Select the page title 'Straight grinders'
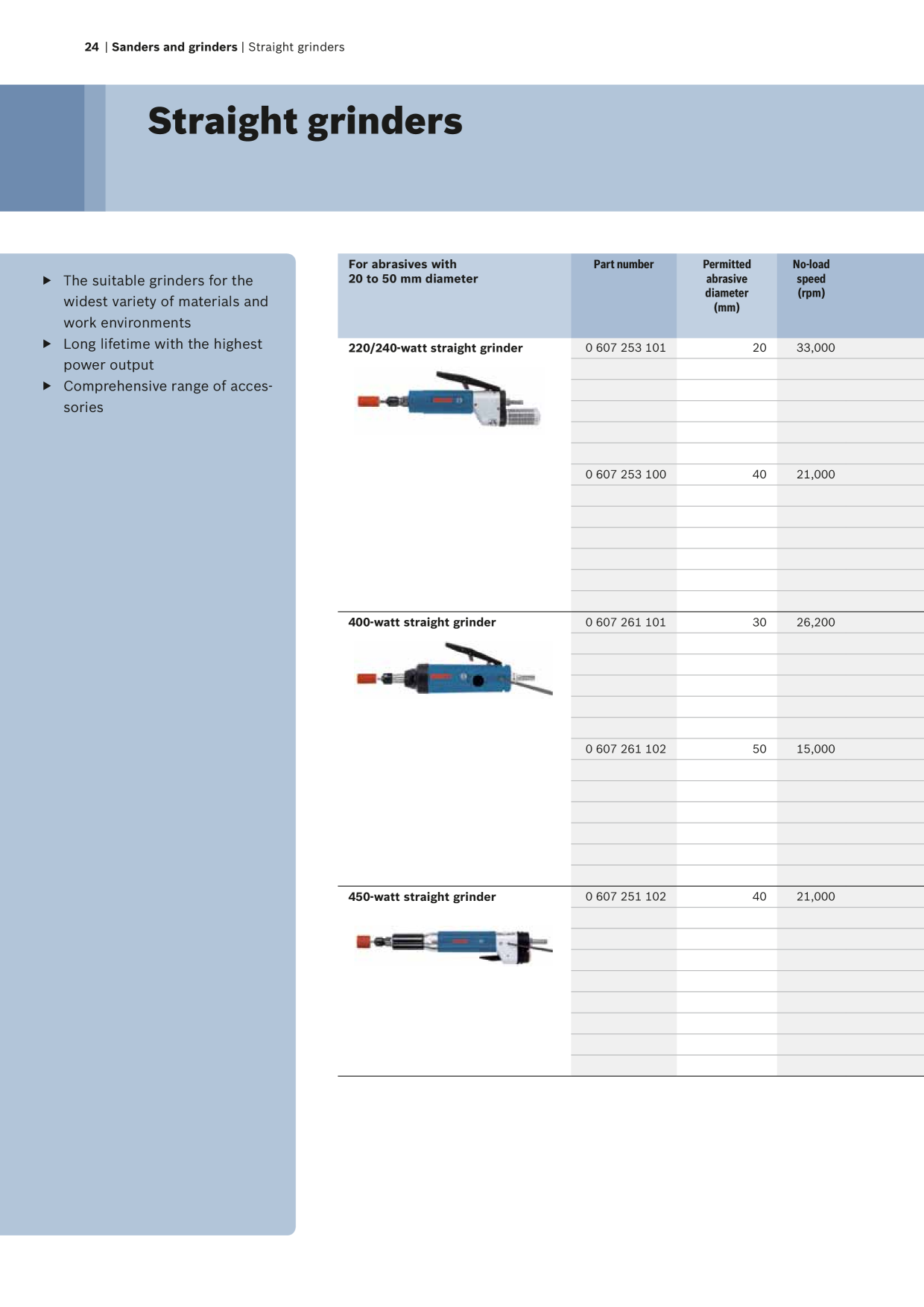 coord(305,121)
